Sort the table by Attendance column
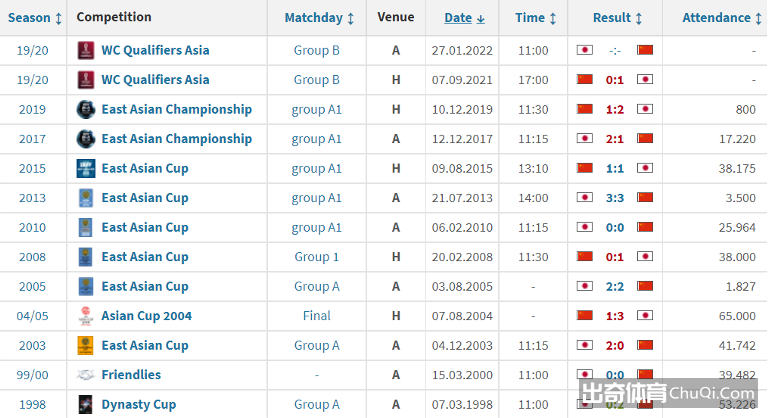The height and width of the screenshot is (418, 768). [722, 18]
